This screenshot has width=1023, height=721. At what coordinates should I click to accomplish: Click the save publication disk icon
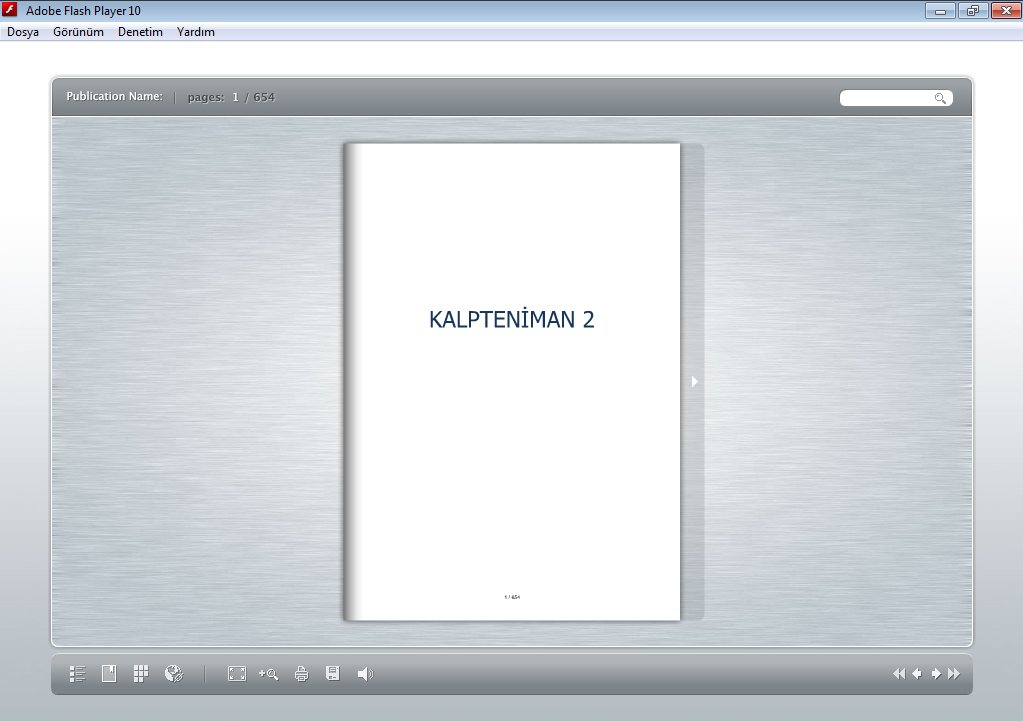click(x=333, y=674)
